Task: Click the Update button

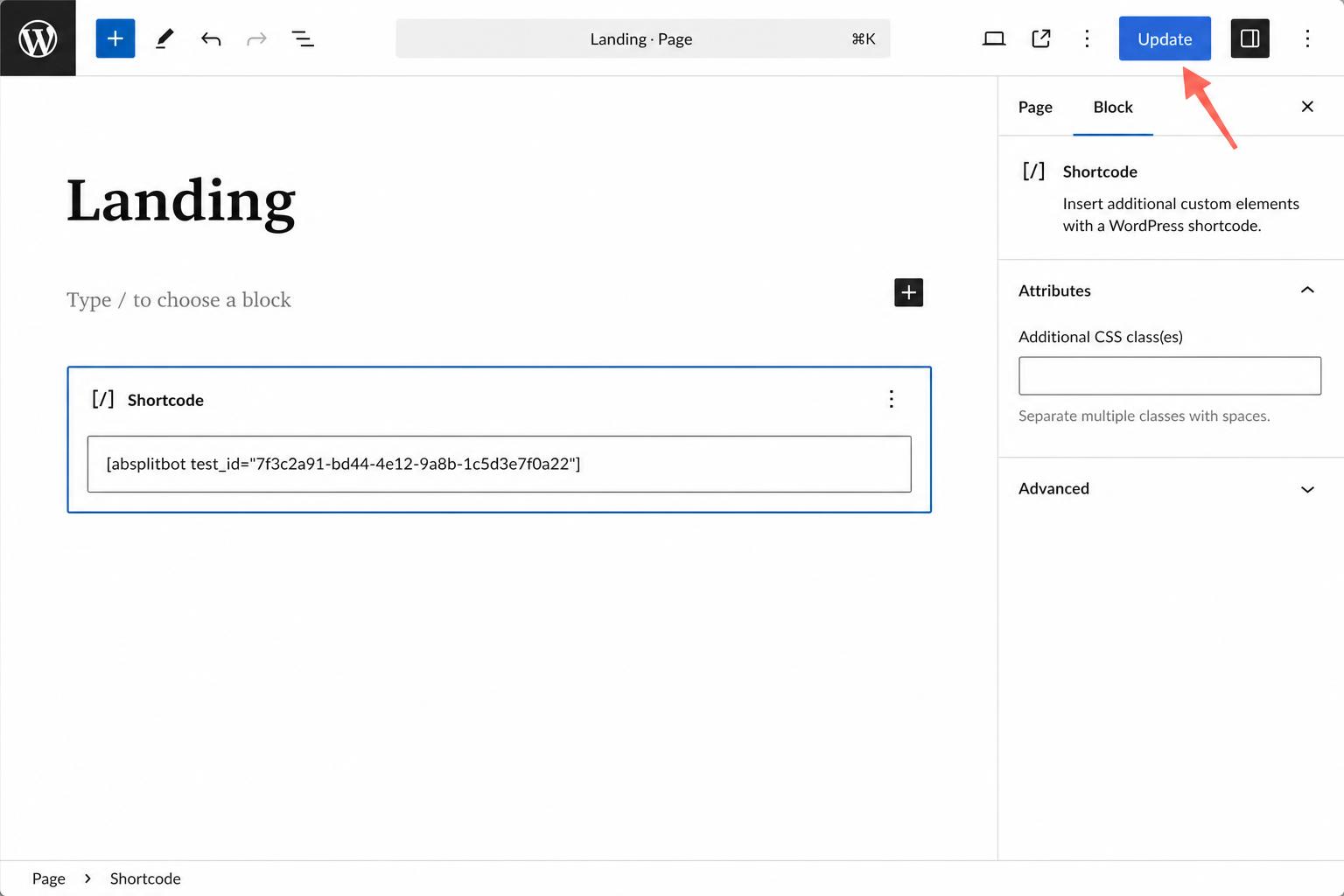Action: pyautogui.click(x=1165, y=38)
